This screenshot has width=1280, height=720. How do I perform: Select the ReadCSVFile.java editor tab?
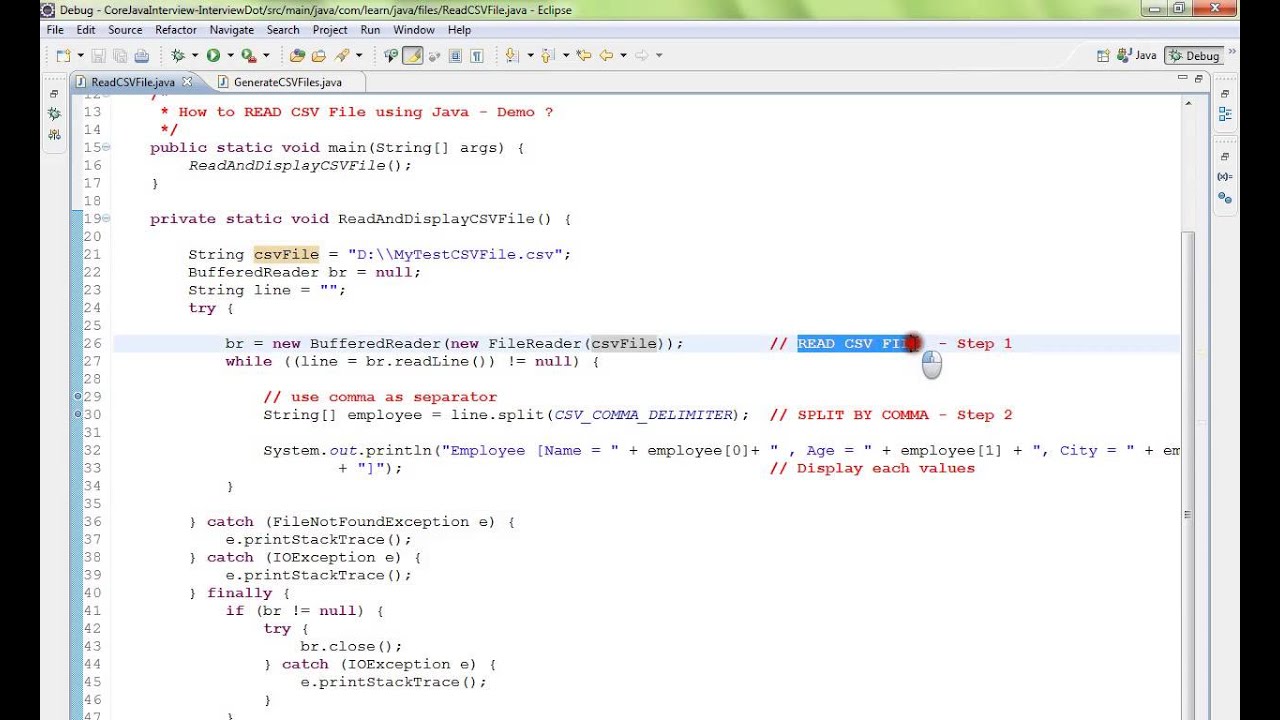(132, 82)
